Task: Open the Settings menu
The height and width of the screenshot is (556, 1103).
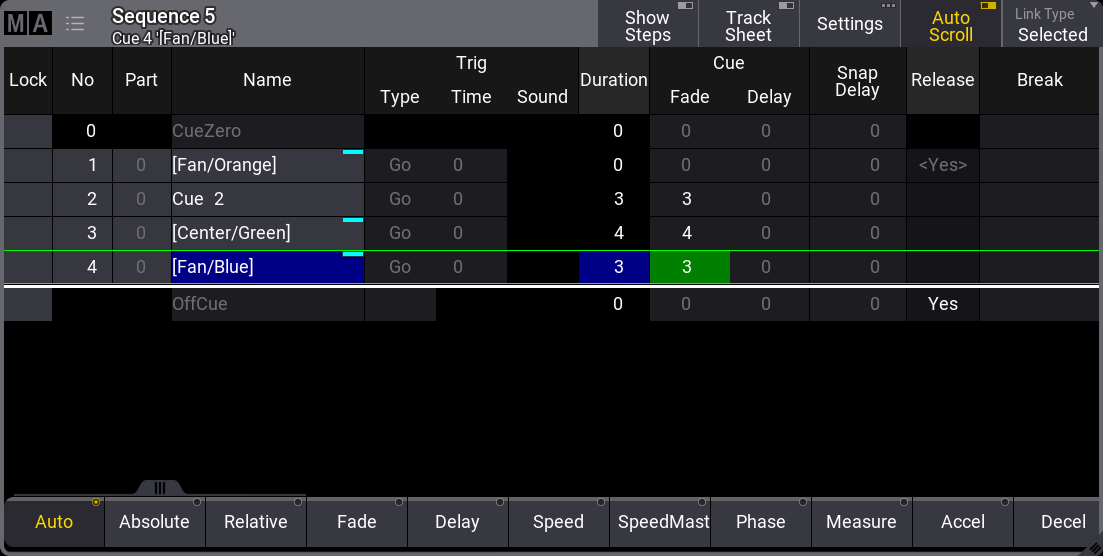Action: pos(849,24)
